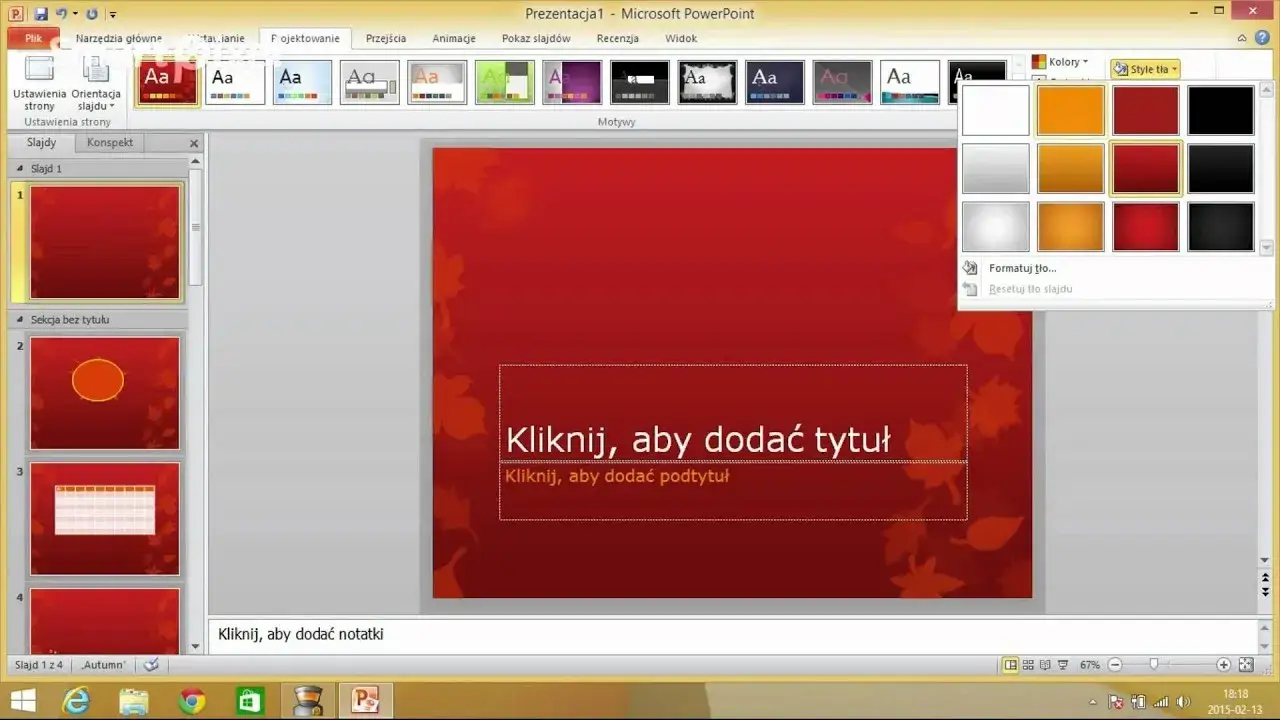Close the Slajdy panel
The width and height of the screenshot is (1280, 720).
click(193, 143)
